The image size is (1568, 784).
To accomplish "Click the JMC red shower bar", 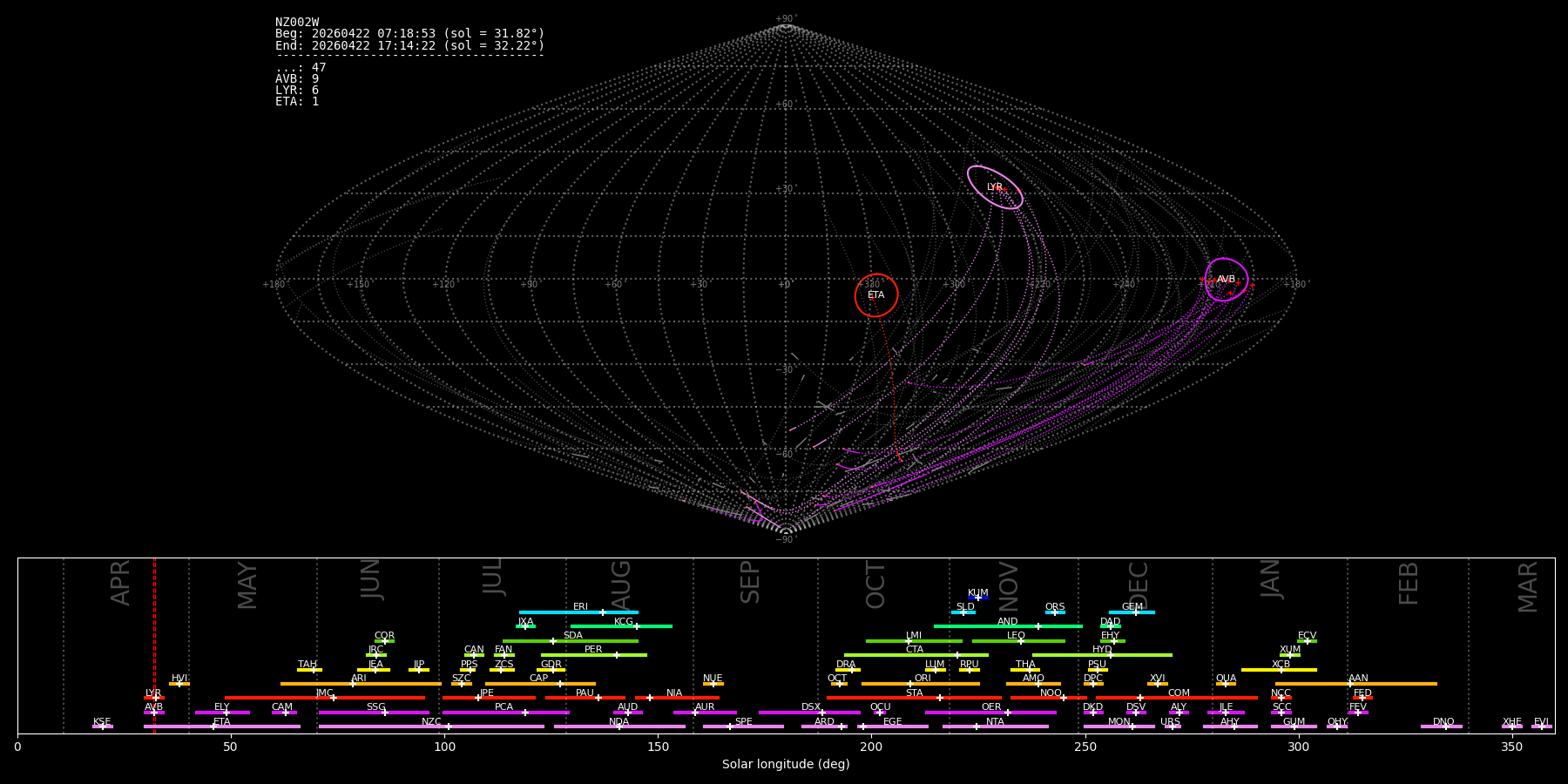I will 325,698.
